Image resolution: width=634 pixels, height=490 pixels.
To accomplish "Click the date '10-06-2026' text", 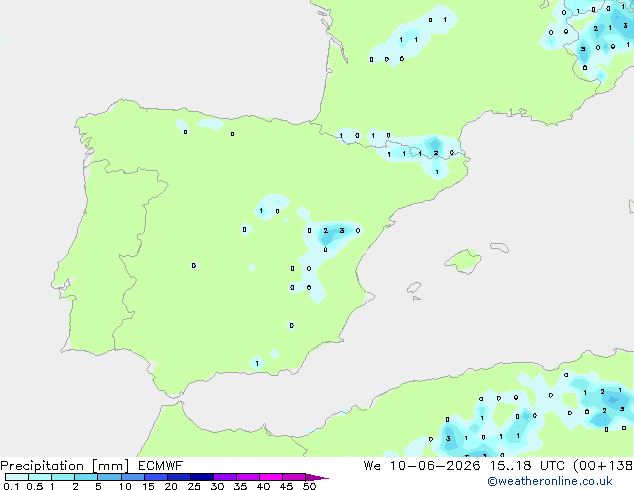I will click(435, 466).
